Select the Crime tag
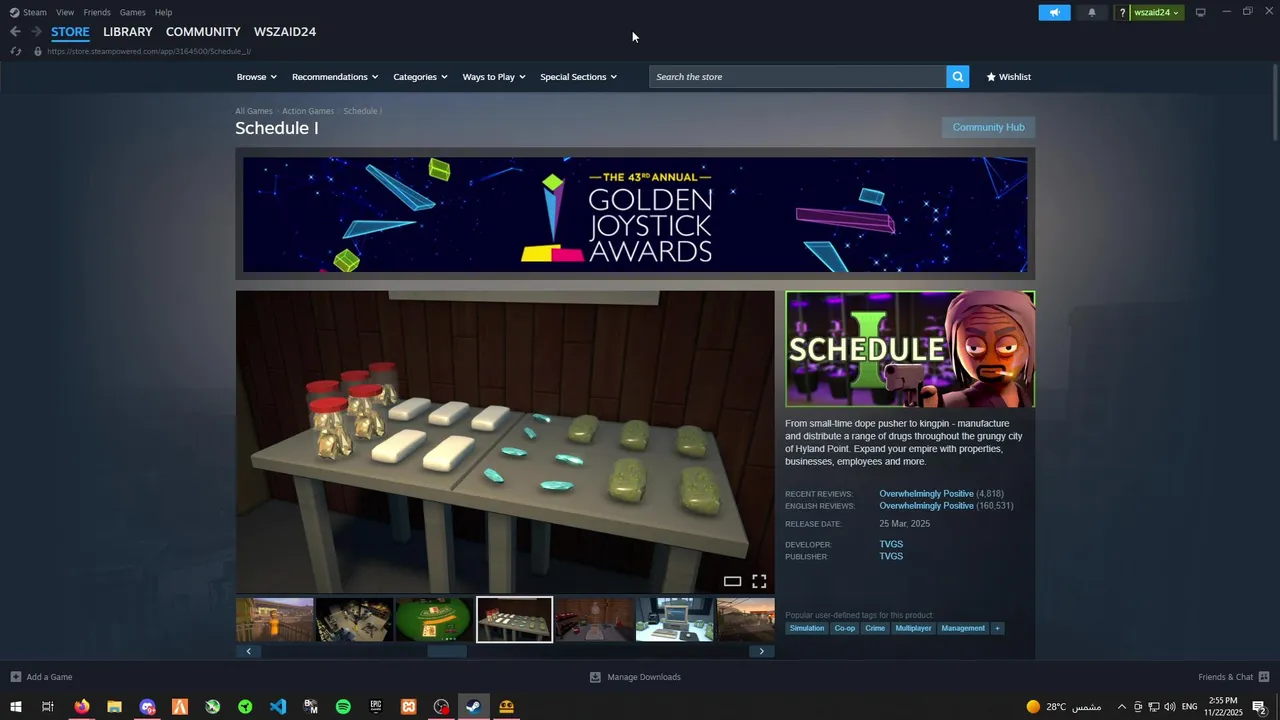Screen dimensions: 1280x720 pos(875,628)
